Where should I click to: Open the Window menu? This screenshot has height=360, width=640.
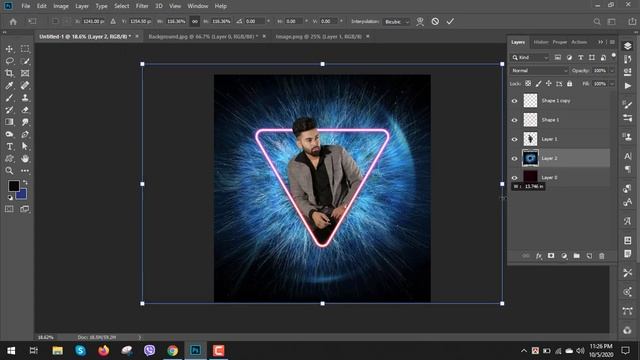[198, 6]
